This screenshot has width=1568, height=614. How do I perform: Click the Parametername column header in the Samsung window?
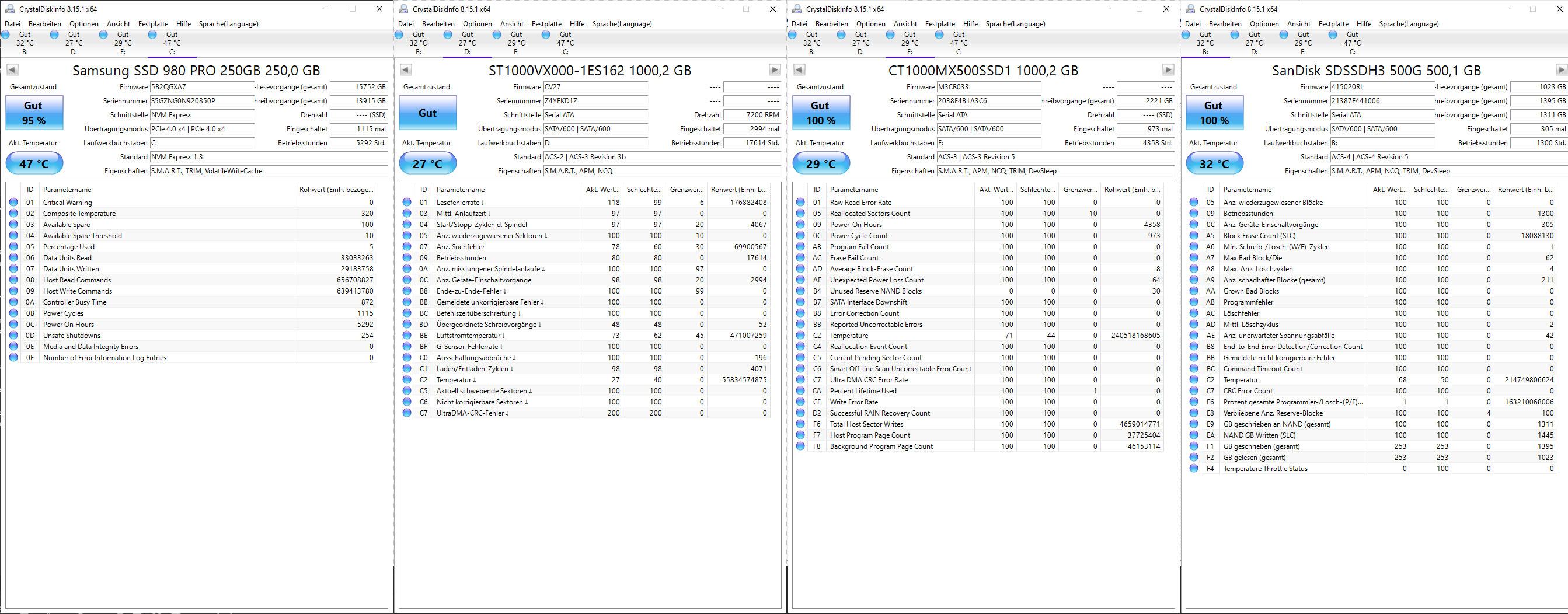tap(167, 190)
